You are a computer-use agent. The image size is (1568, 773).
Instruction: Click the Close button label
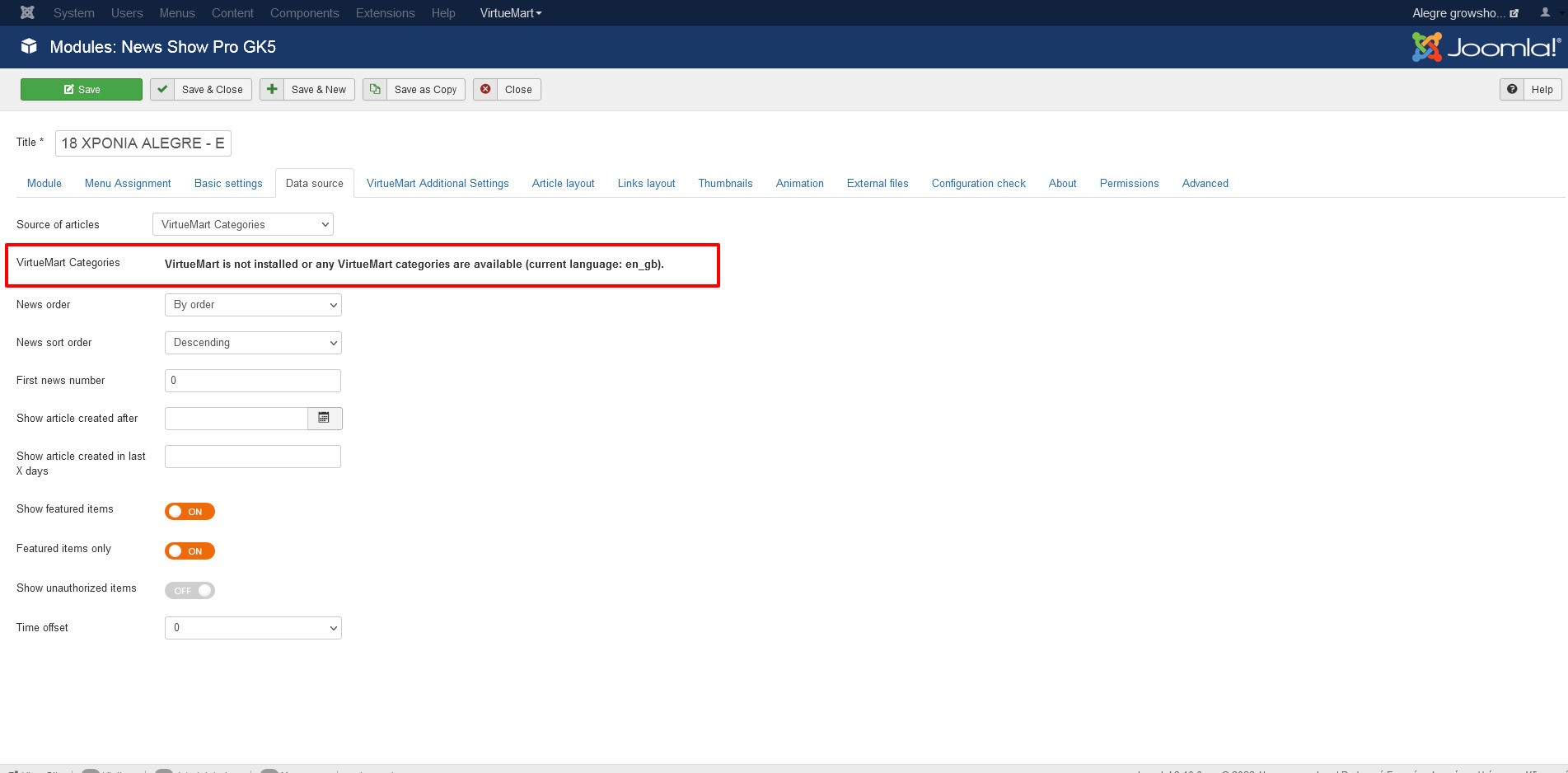point(518,90)
